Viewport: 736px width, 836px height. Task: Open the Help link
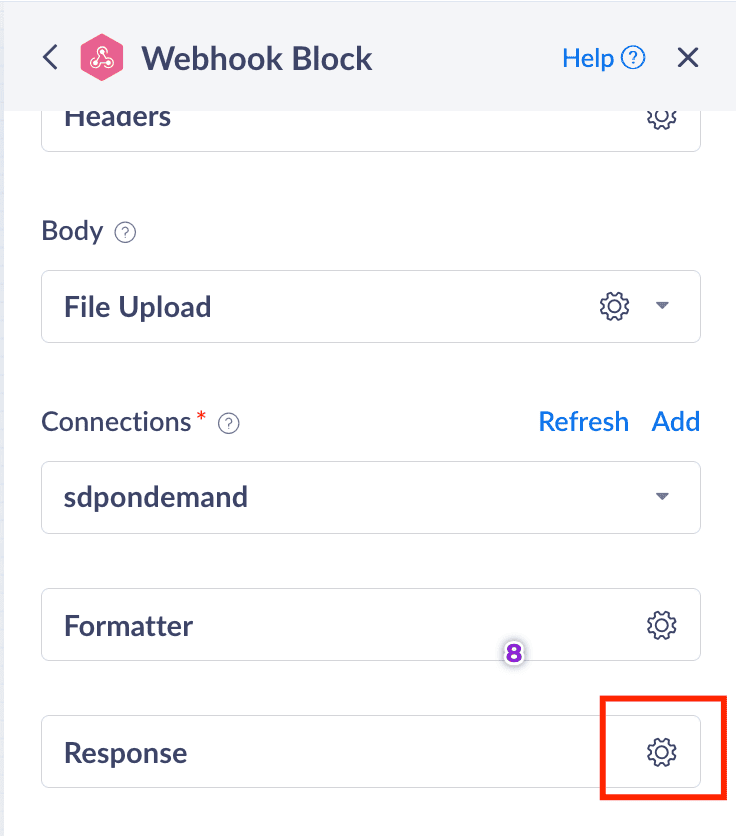coord(603,58)
